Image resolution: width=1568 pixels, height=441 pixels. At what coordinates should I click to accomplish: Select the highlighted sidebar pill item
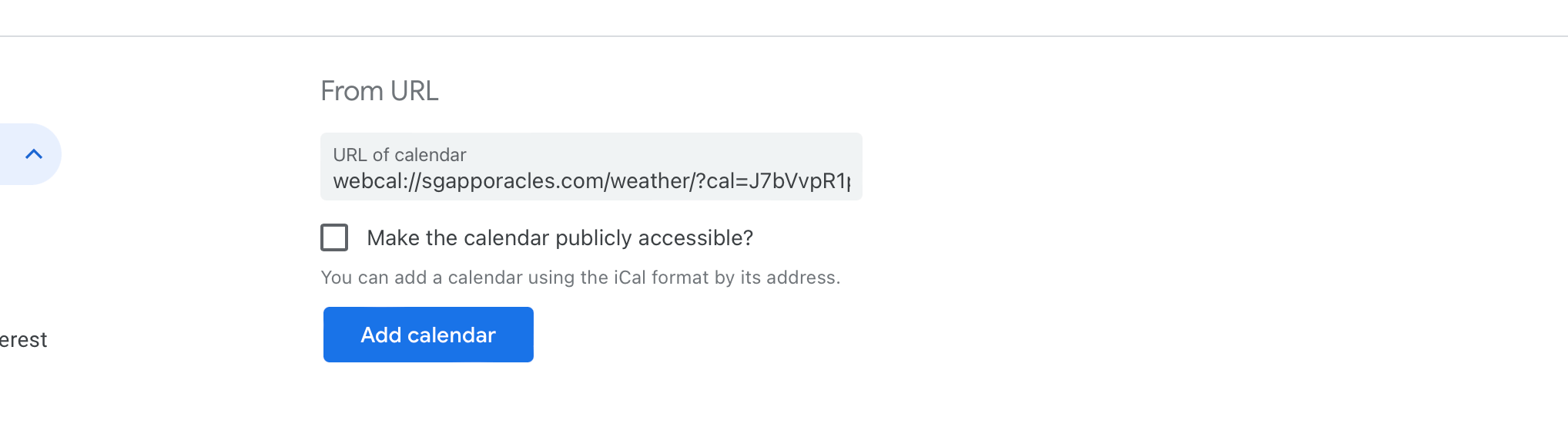tap(31, 154)
